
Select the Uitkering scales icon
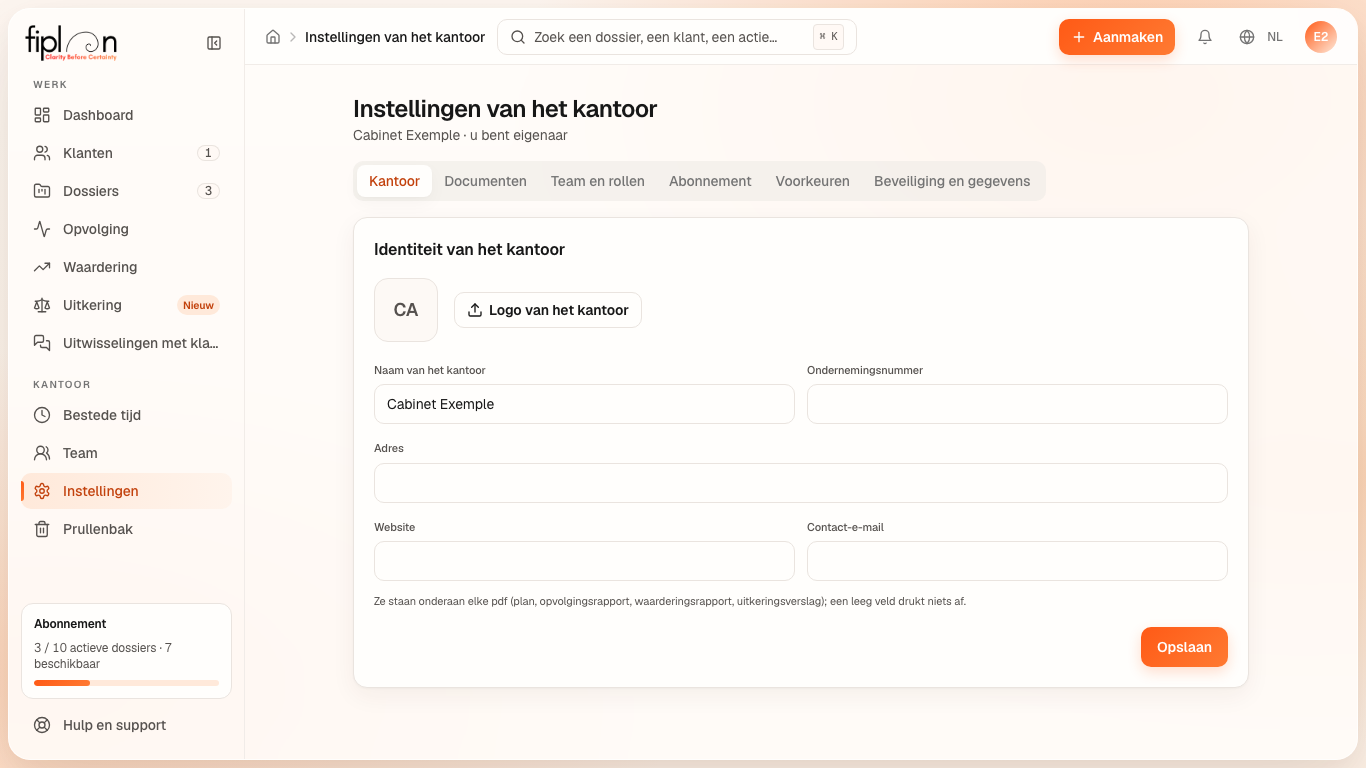[x=42, y=305]
